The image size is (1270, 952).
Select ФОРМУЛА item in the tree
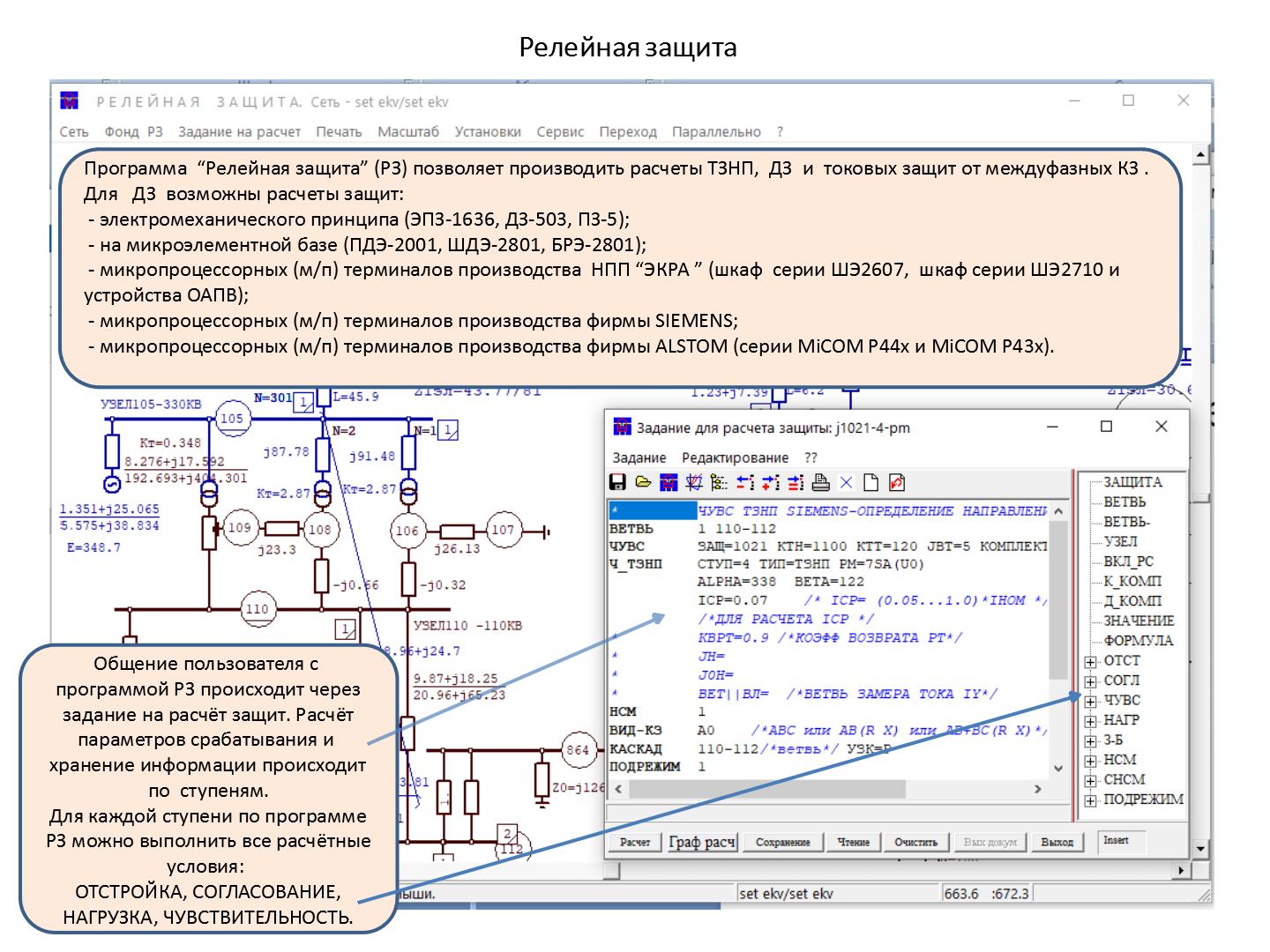tap(1138, 641)
